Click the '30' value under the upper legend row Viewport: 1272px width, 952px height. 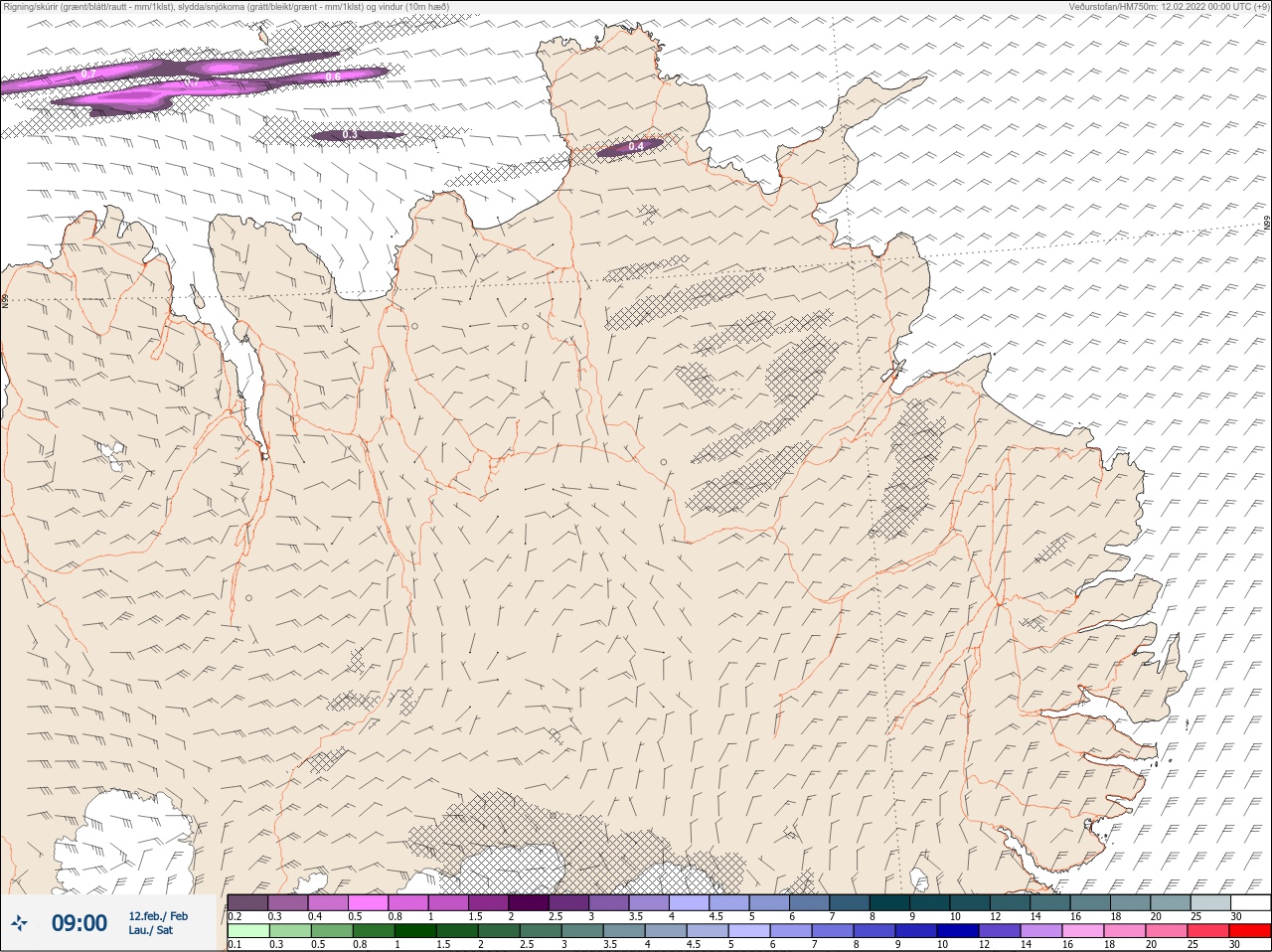(x=1236, y=916)
